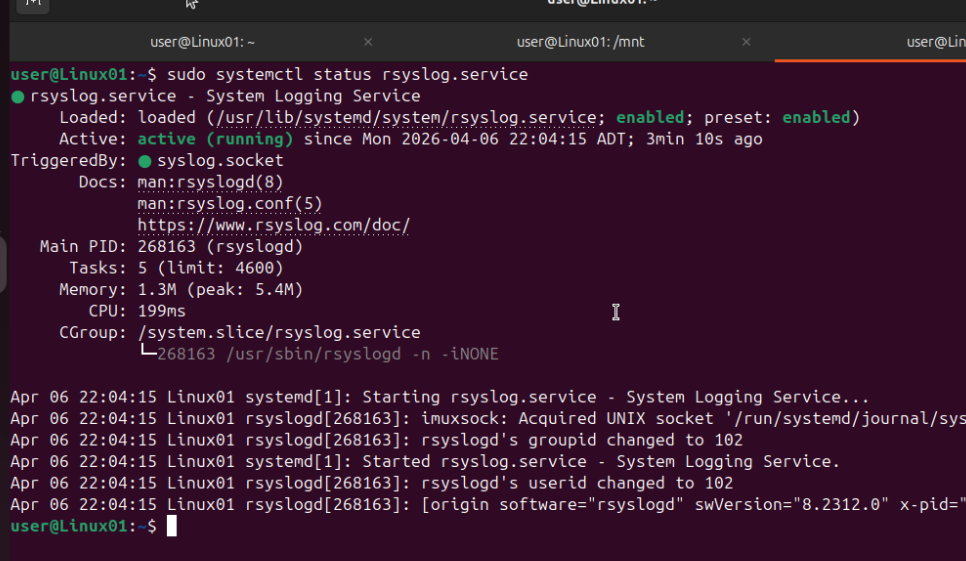
Task: Switch to the user@Linux01: ~ tab
Action: tap(203, 42)
